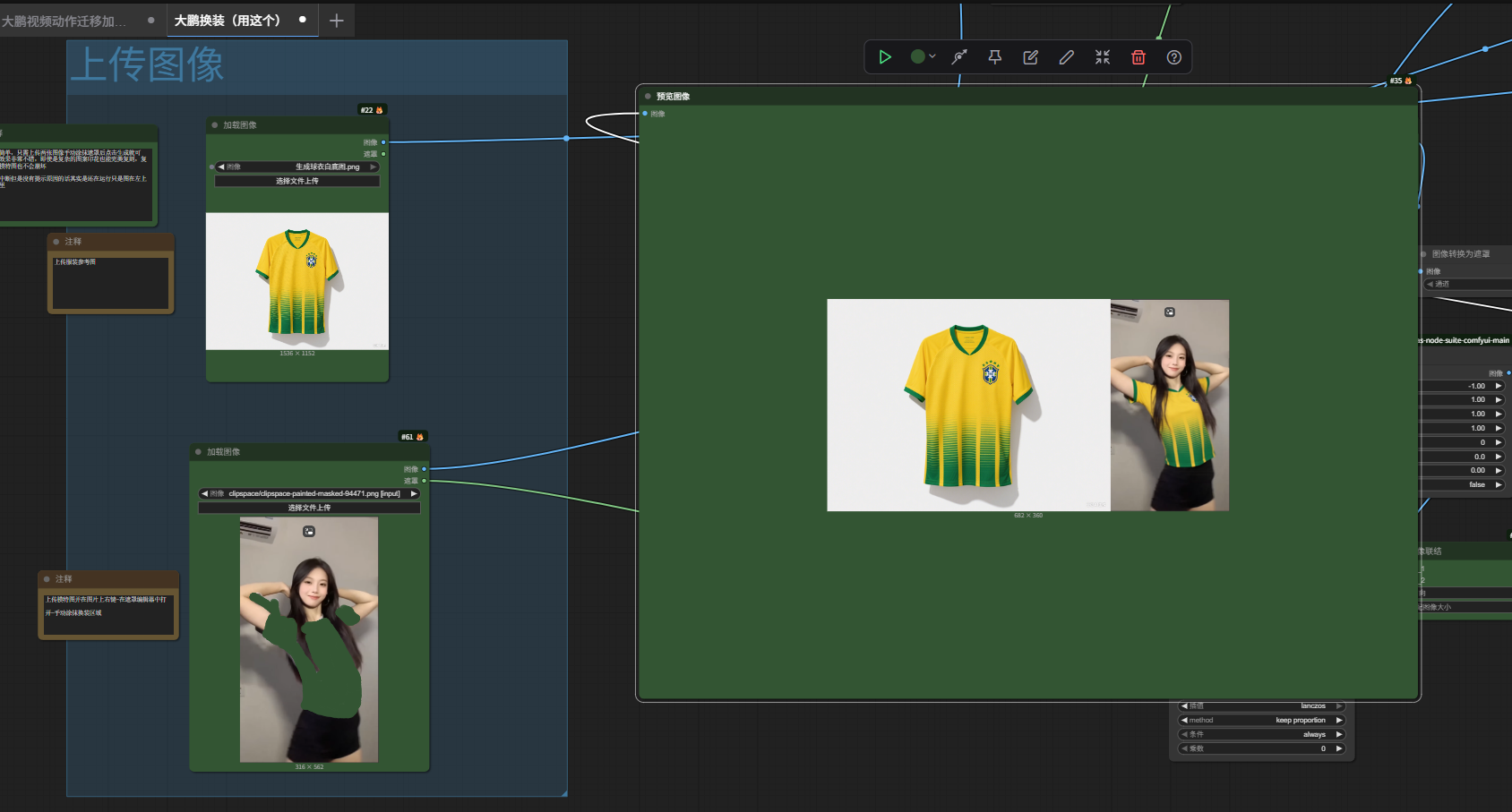Select previous image with left arrow on 生成球衣白底图.png
This screenshot has width=1512, height=812.
point(221,167)
